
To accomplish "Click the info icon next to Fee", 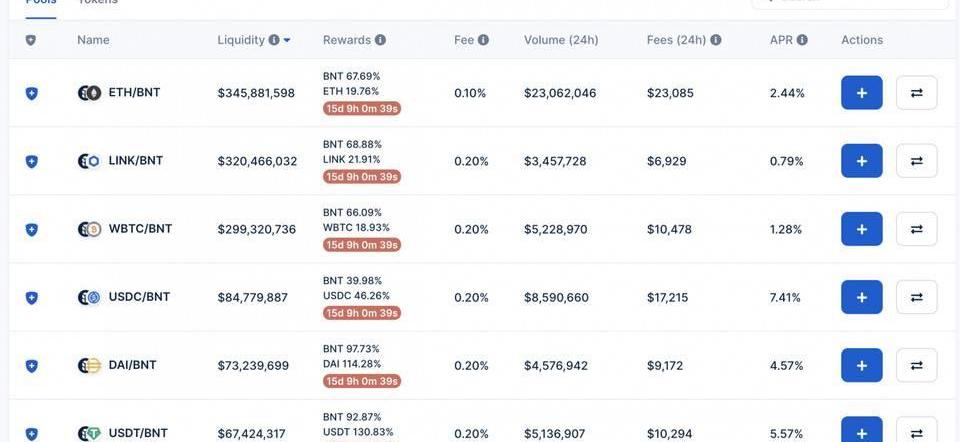I will point(483,40).
